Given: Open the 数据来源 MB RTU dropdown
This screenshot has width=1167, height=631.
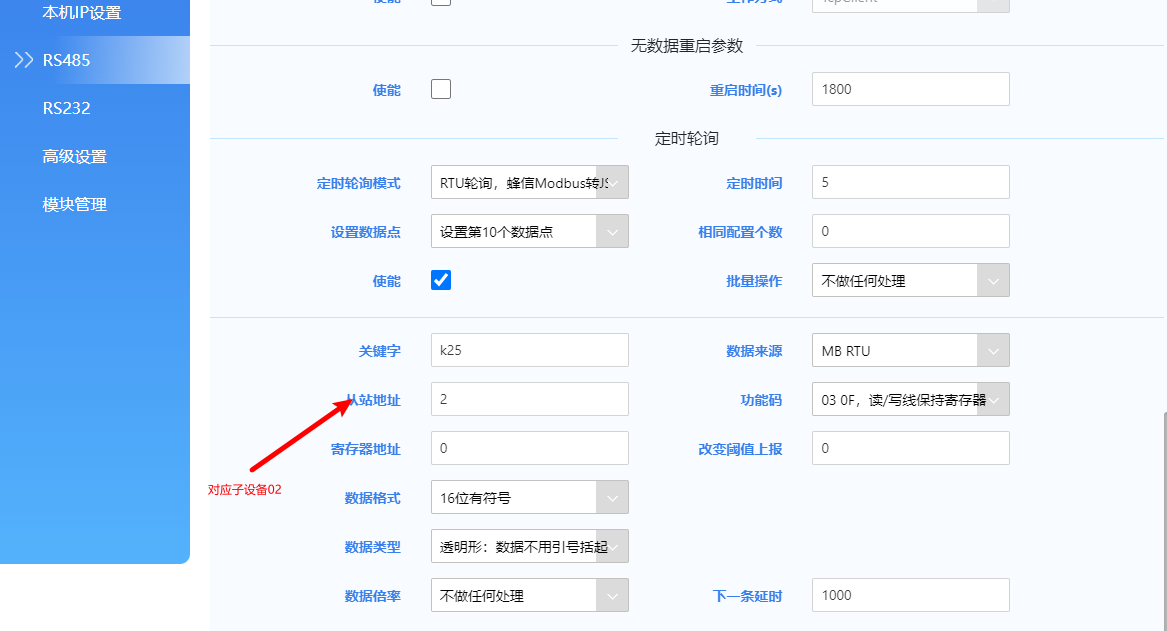Looking at the screenshot, I should [x=993, y=351].
